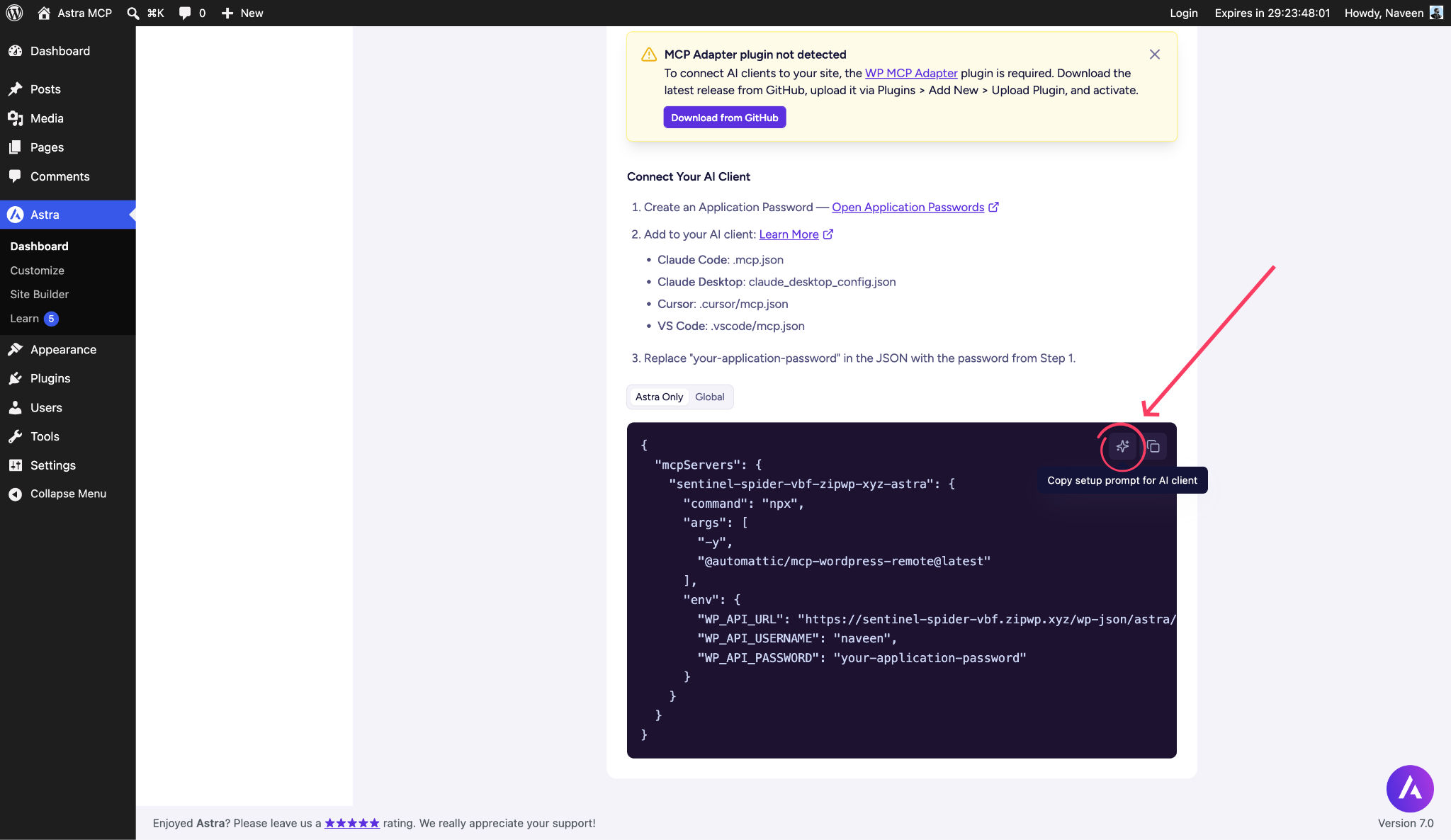Click the WP_API_PASSWORD line in the code block

pyautogui.click(x=862, y=658)
